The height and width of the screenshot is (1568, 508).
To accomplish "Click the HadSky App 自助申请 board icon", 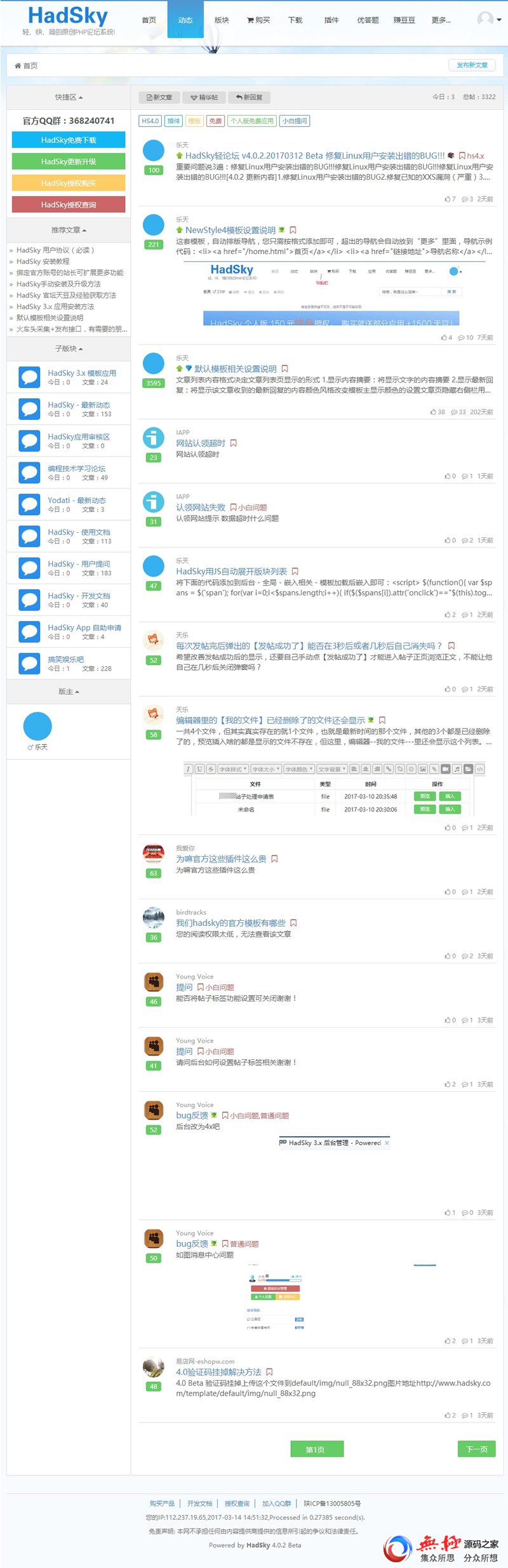I will [29, 631].
